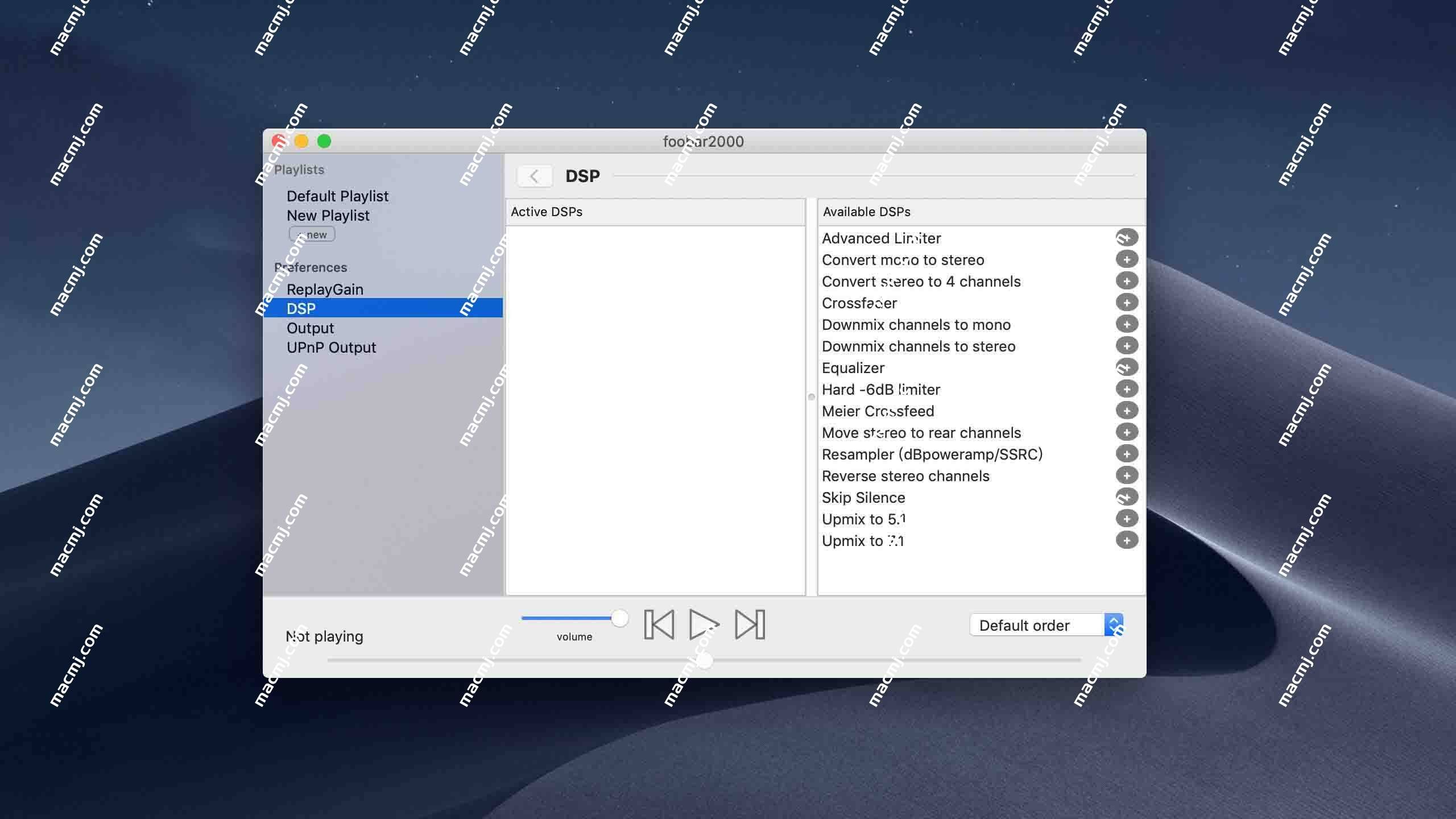1456x819 pixels.
Task: Select New Playlist in the sidebar
Action: [x=328, y=216]
